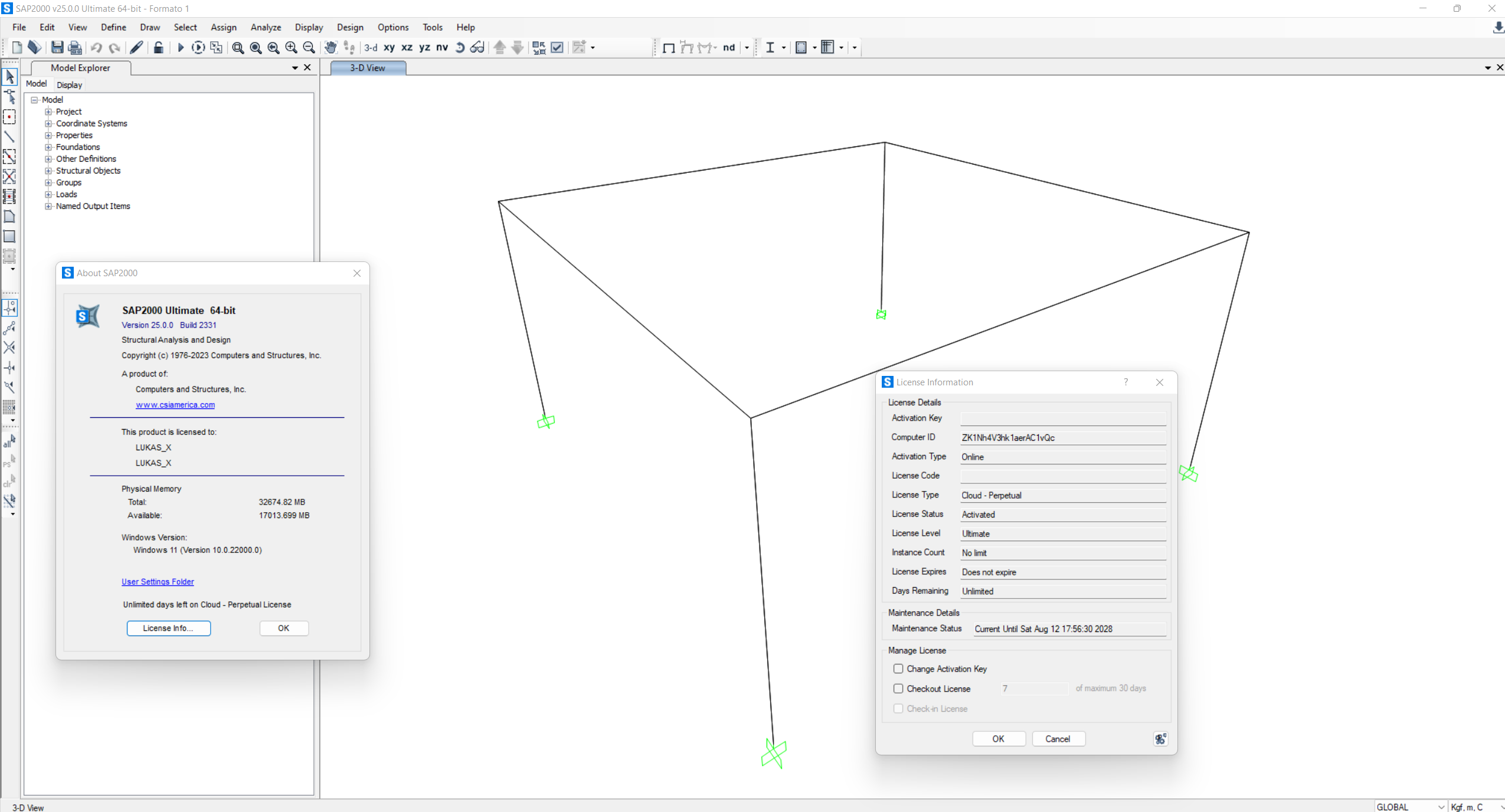Switch to Display tab in Model Explorer
The height and width of the screenshot is (812, 1505).
(69, 85)
